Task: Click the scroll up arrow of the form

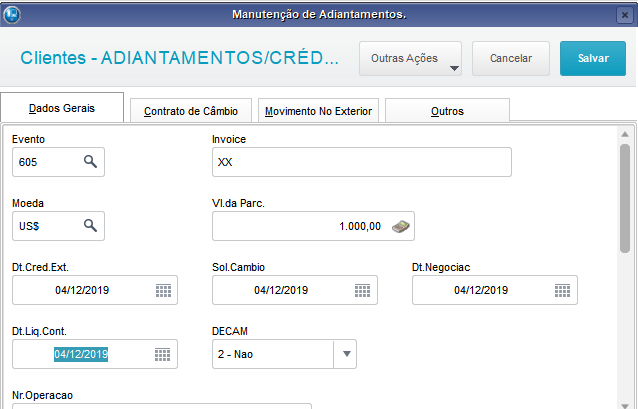Action: pos(625,134)
